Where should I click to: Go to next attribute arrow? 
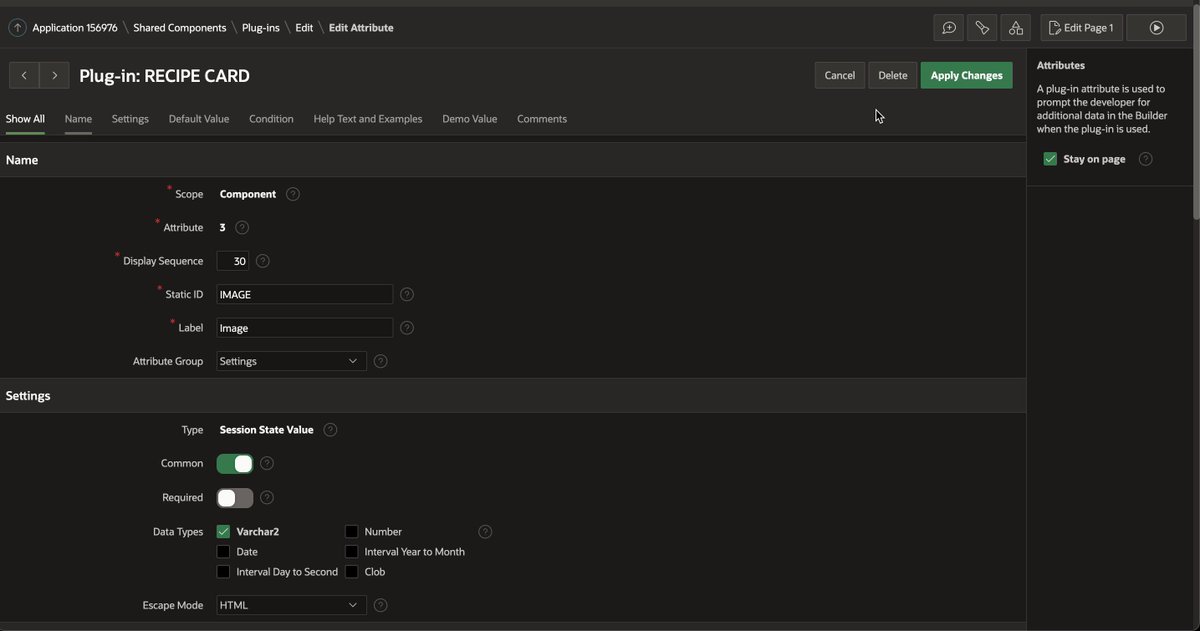[x=55, y=75]
